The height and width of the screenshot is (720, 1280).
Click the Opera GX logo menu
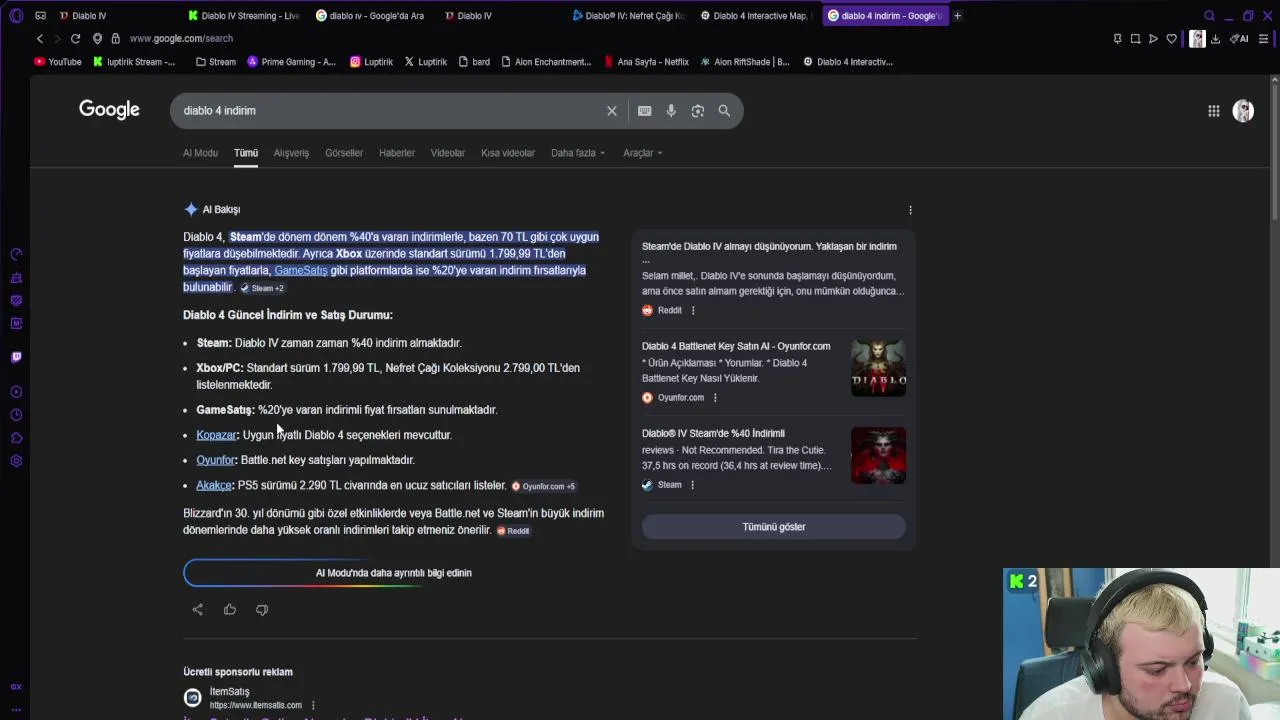click(16, 15)
